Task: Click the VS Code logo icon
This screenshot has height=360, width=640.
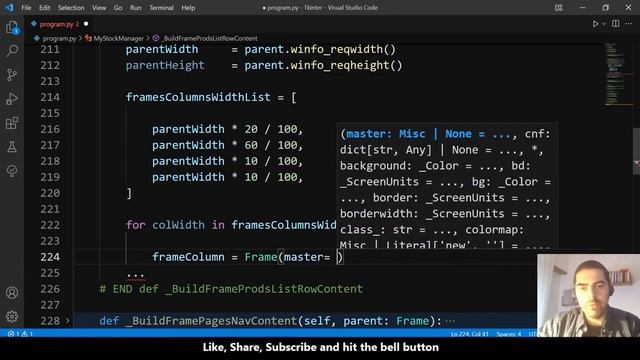Action: pos(9,7)
